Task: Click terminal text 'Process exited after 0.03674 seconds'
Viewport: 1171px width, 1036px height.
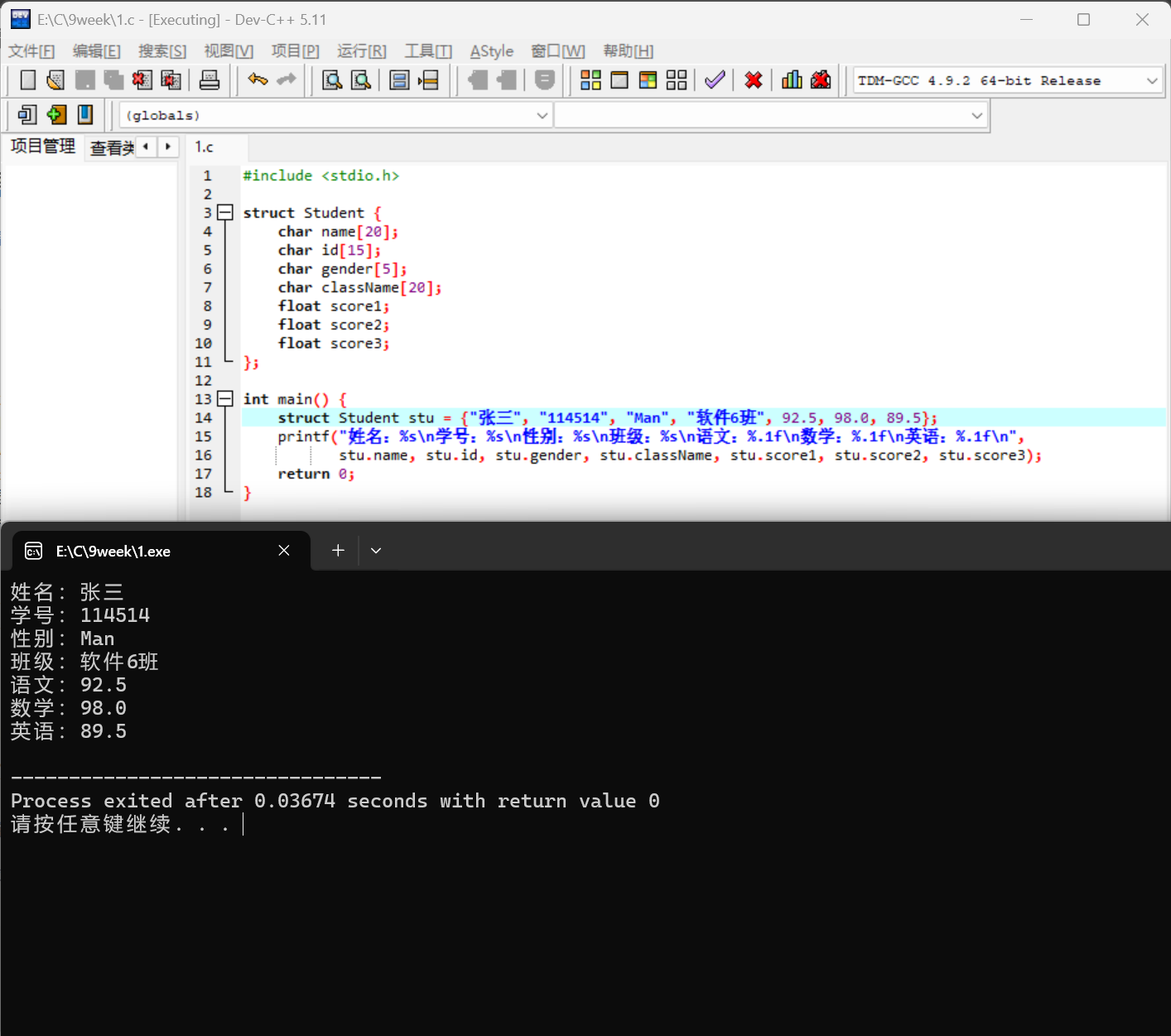Action: point(219,801)
